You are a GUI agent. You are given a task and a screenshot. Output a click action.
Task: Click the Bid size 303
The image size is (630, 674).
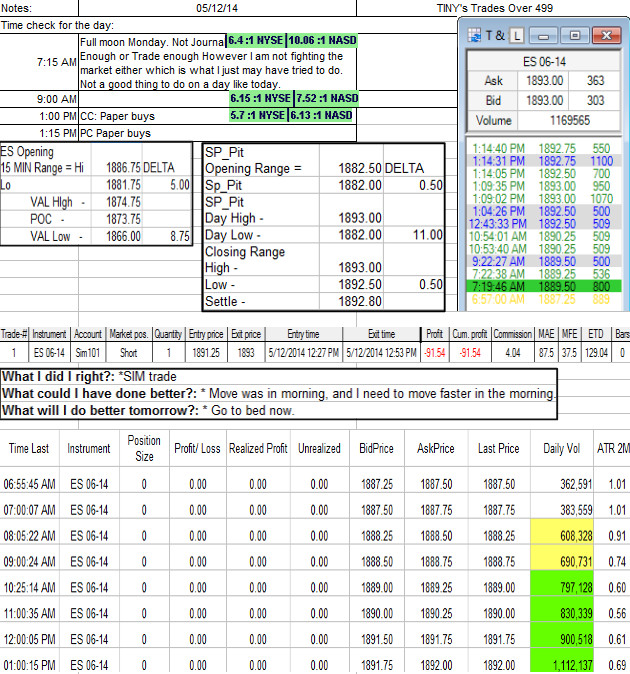tap(595, 101)
